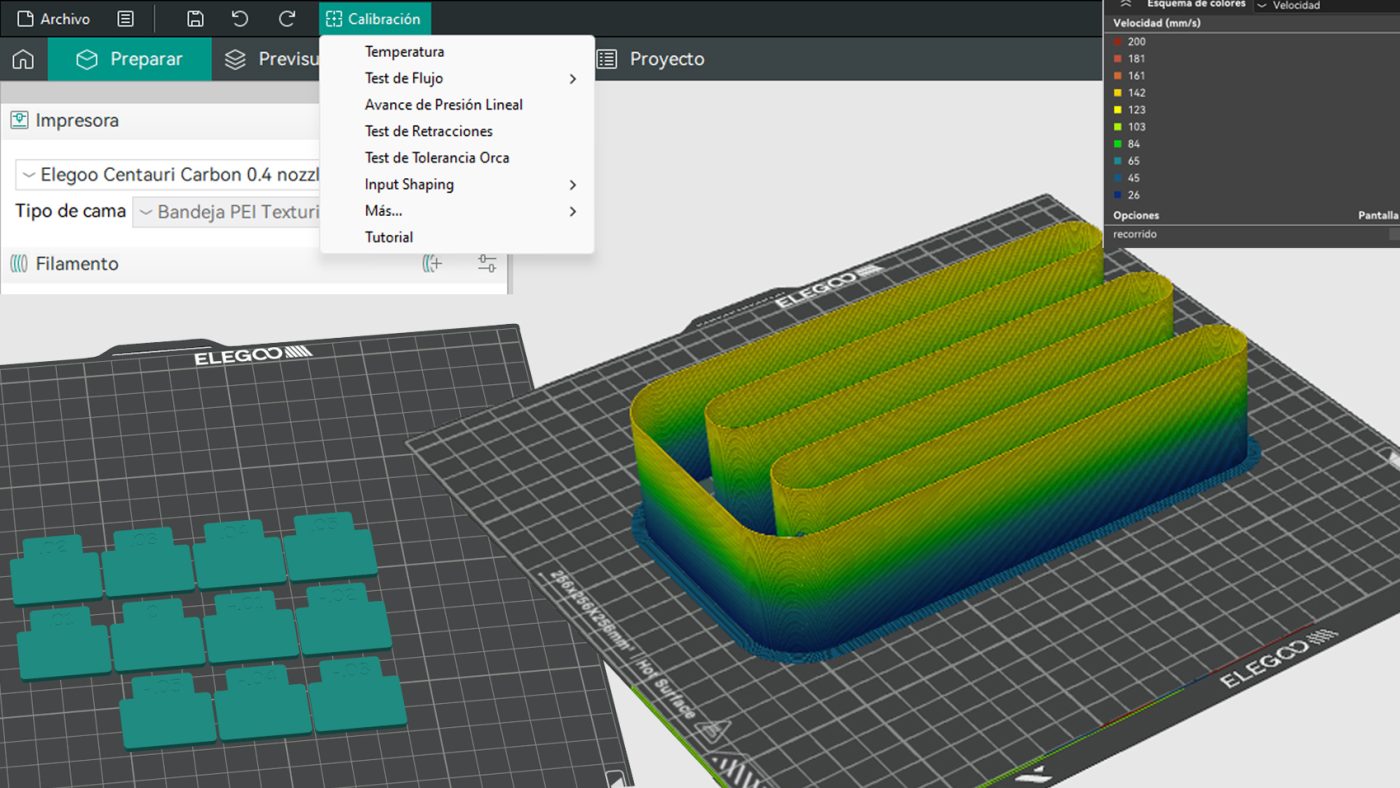Click the 161 mm/s orange swatch

coord(1118,76)
